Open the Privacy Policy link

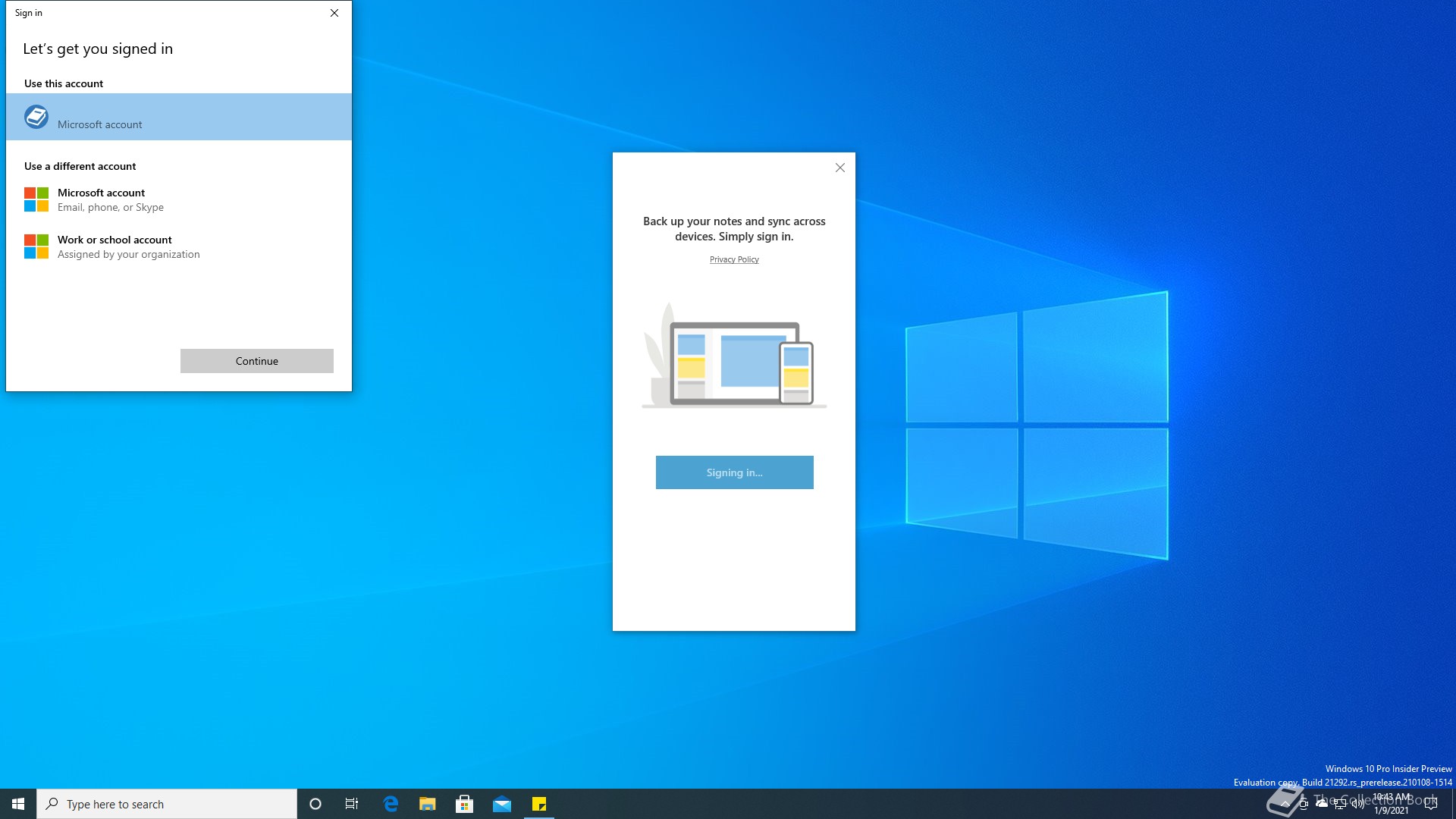[734, 259]
